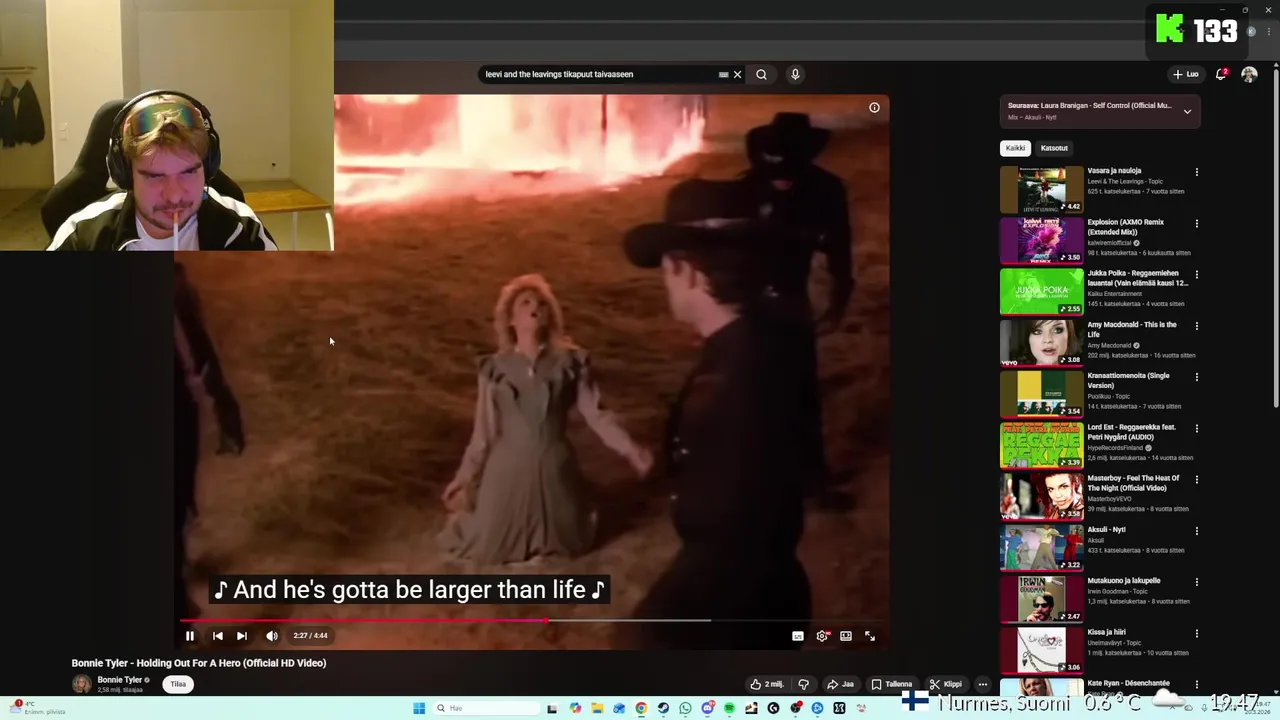Open WhatsApp from the taskbar
The width and height of the screenshot is (1280, 720).
point(685,708)
